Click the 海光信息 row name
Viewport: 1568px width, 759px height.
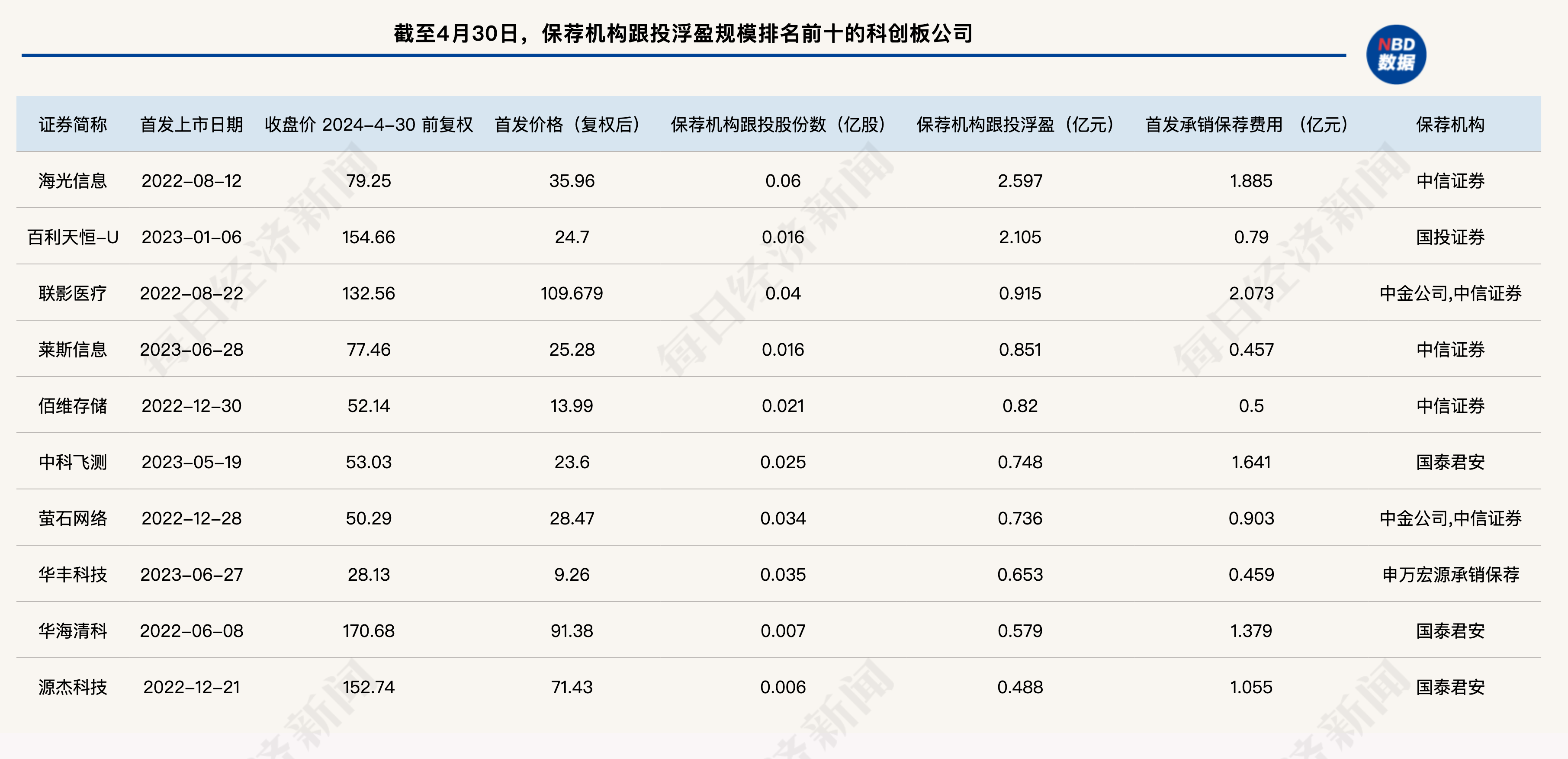pos(72,181)
